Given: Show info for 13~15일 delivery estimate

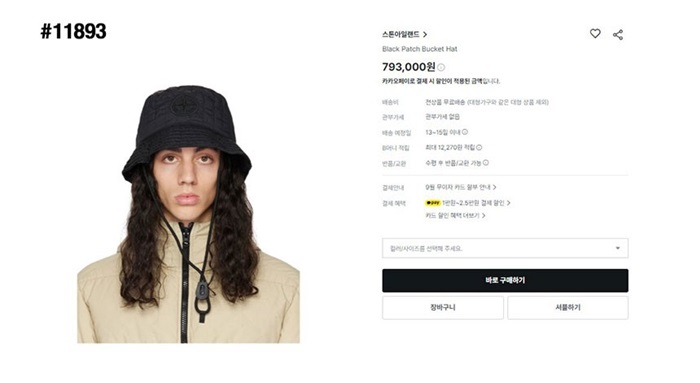Looking at the screenshot, I should [465, 132].
